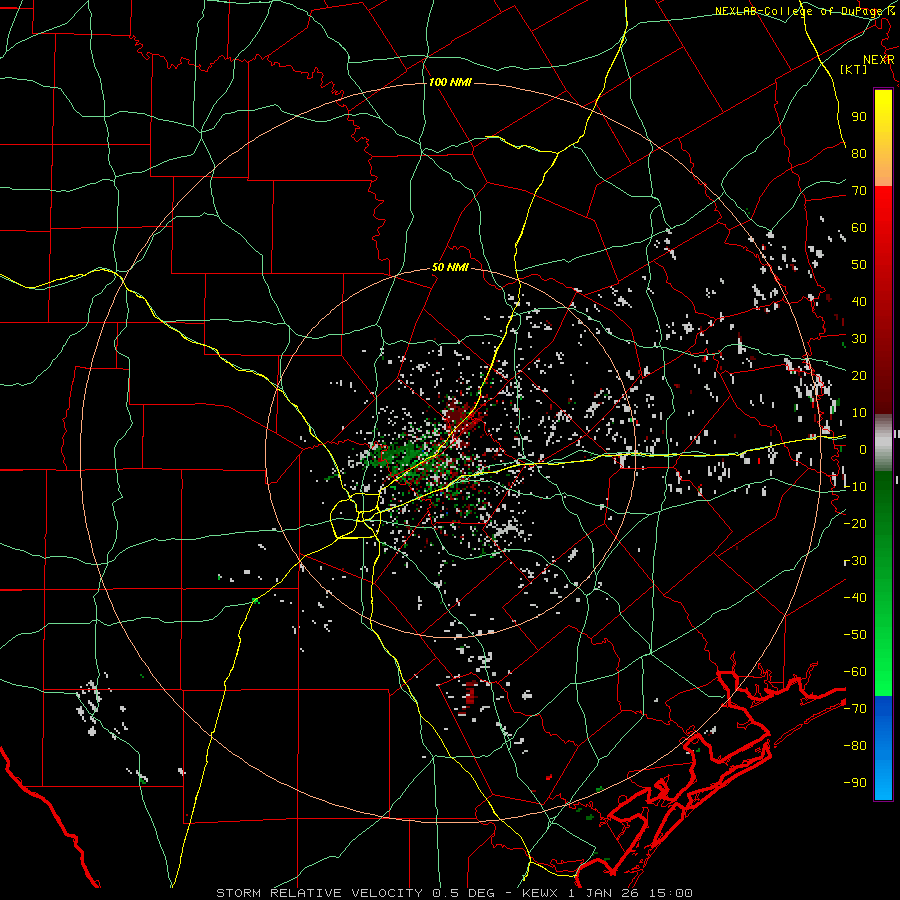The height and width of the screenshot is (900, 900).
Task: Click the -90 value on the velocity scale
Action: (x=855, y=783)
